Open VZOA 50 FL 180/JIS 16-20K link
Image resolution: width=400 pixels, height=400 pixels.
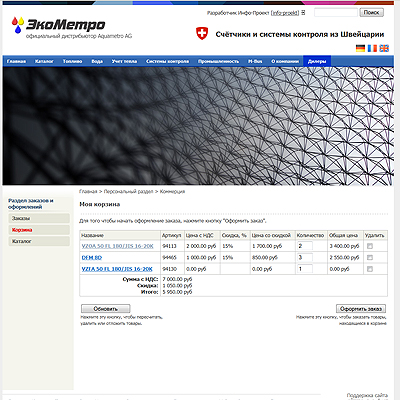[x=117, y=246]
